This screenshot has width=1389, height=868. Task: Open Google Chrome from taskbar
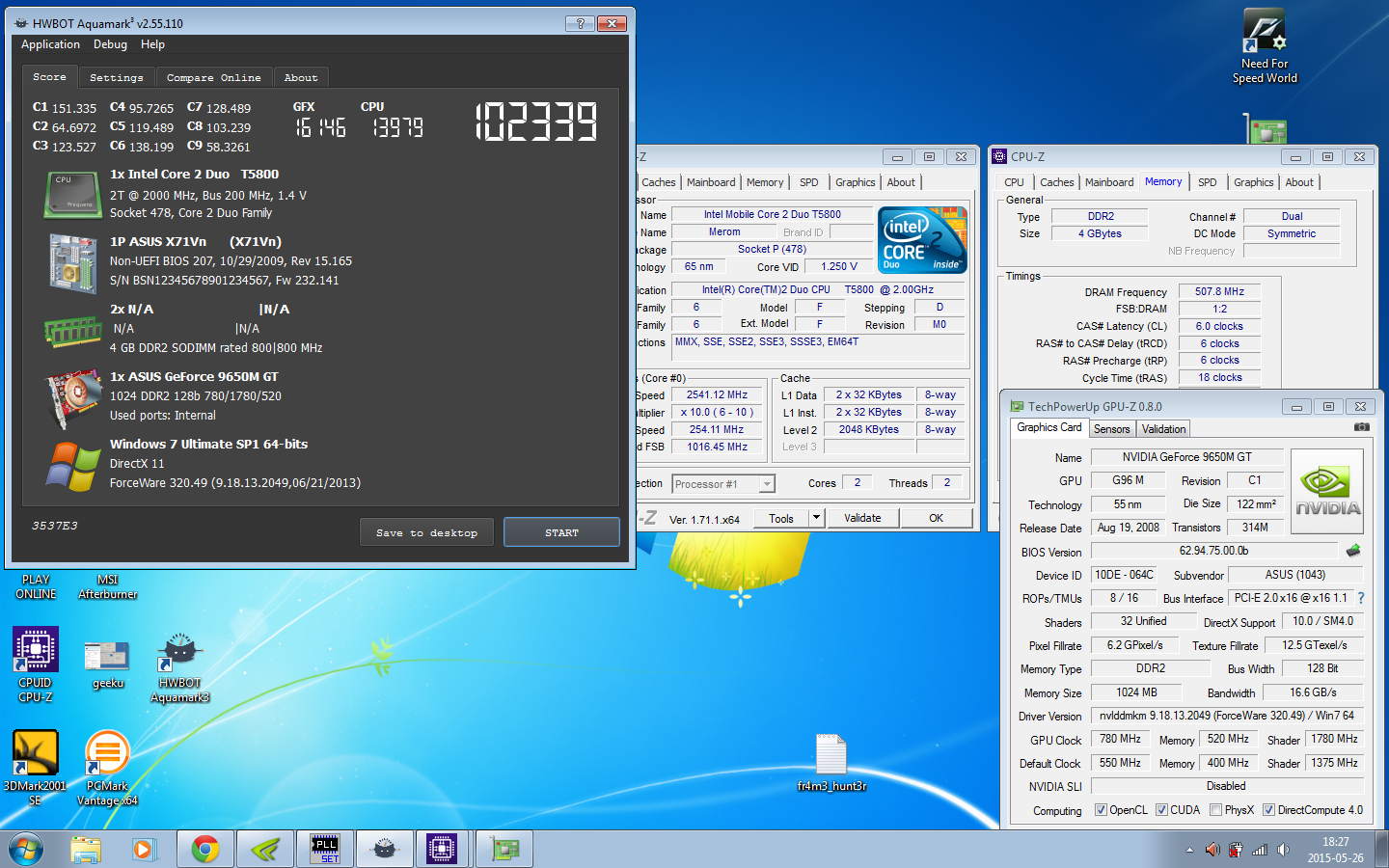[x=204, y=849]
